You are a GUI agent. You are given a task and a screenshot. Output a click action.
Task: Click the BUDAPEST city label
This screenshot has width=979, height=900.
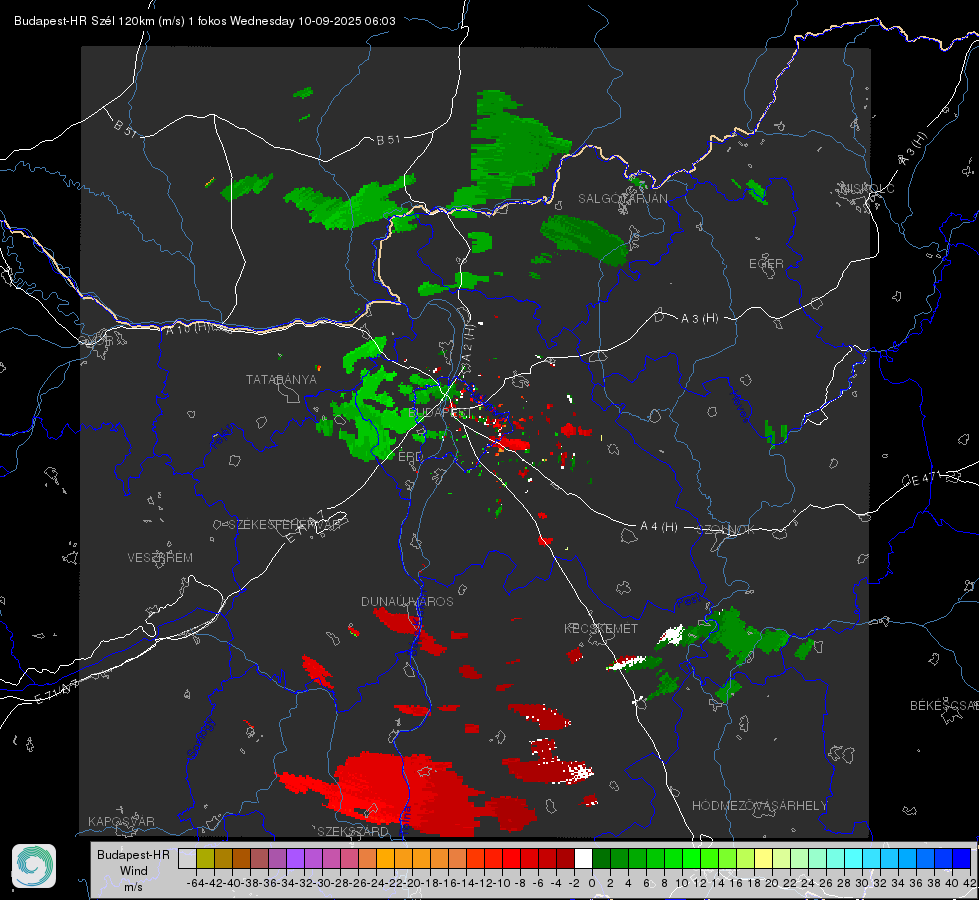coord(438,413)
